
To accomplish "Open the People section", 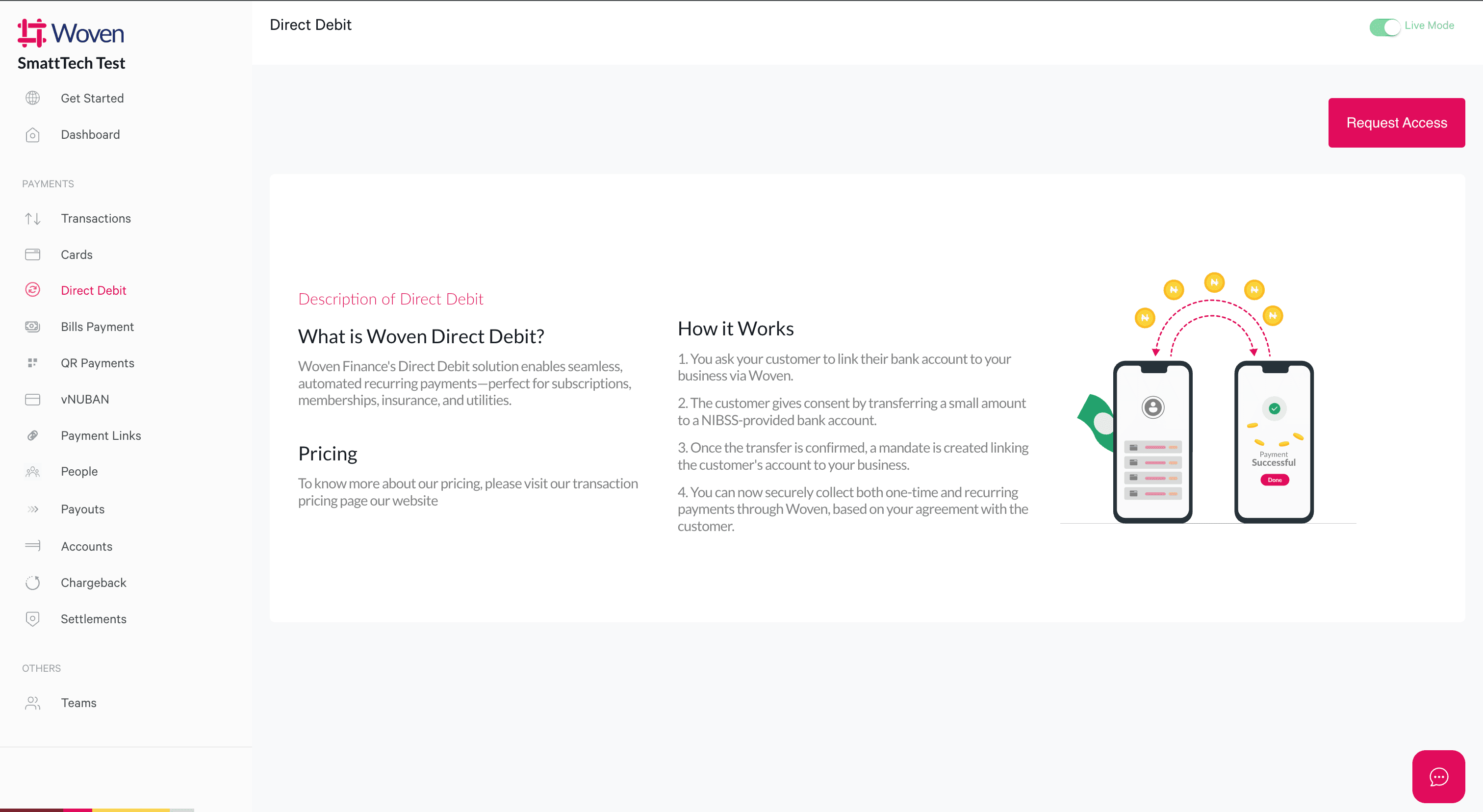I will (x=79, y=472).
